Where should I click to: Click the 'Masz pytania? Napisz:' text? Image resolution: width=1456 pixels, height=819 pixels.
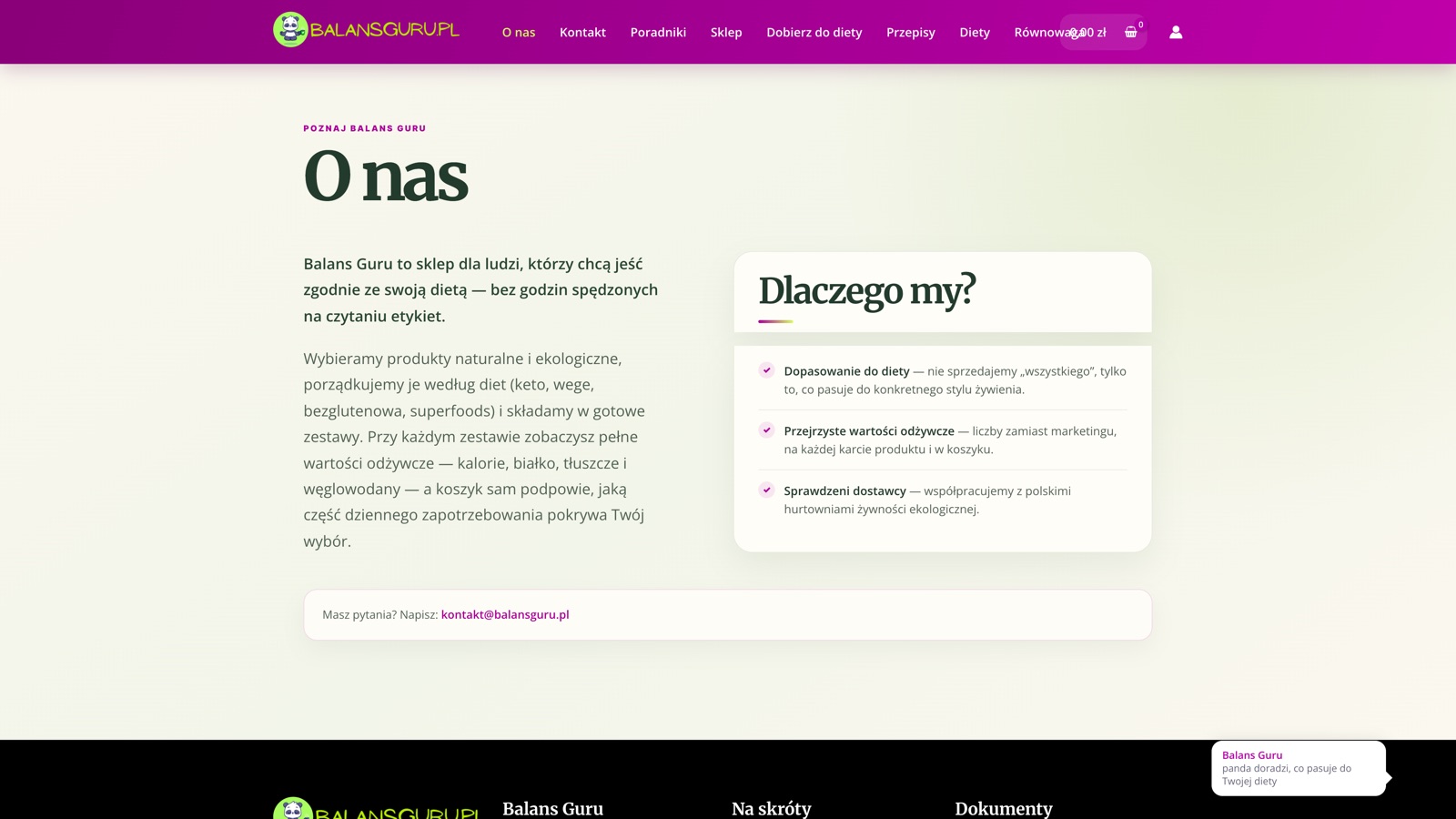379,614
